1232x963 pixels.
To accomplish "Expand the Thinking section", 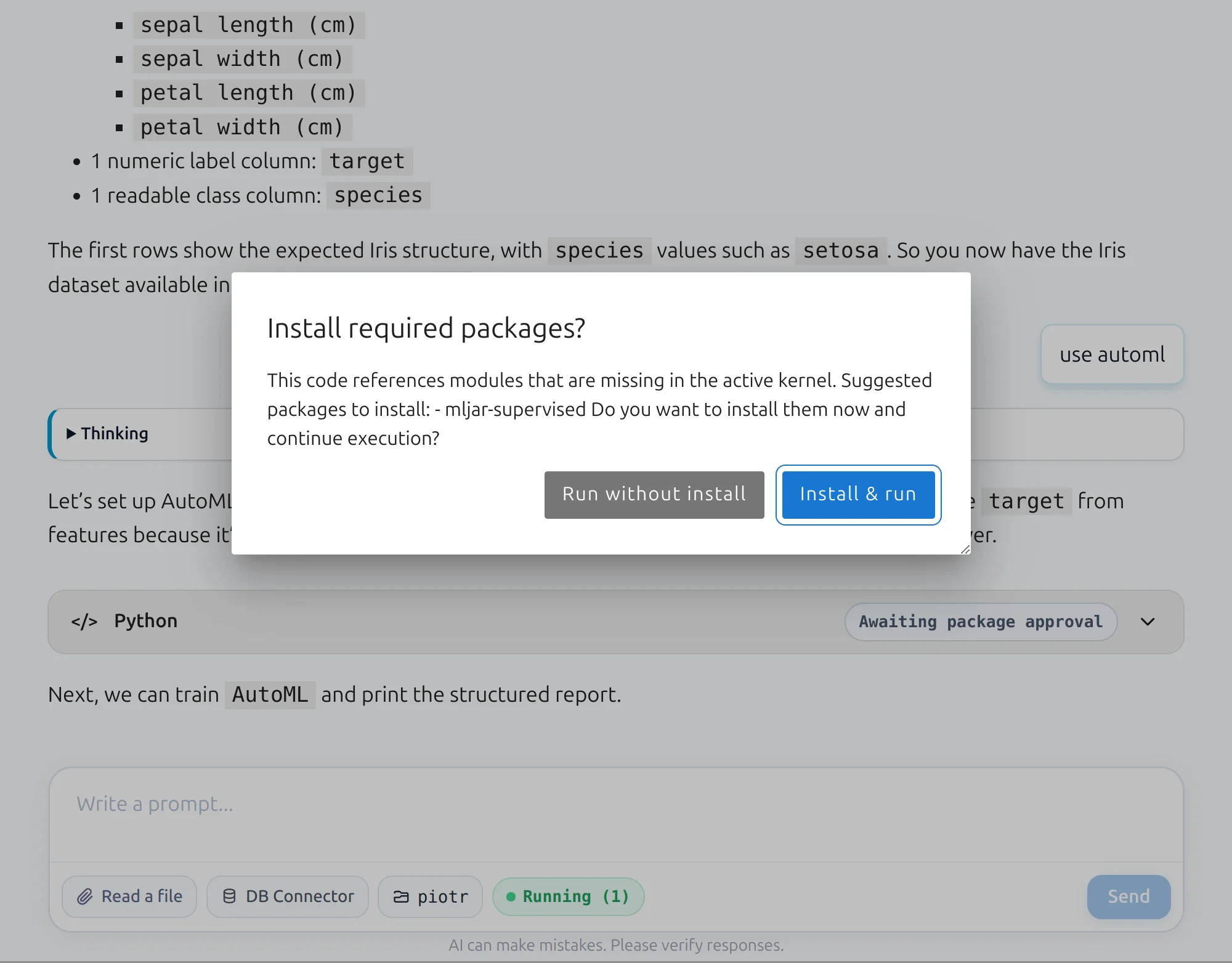I will click(114, 434).
